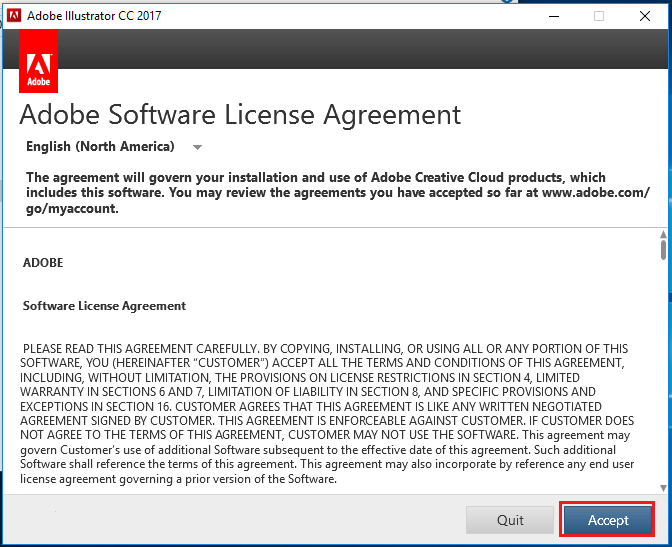The image size is (672, 547).
Task: Click the Adobe logo in header
Action: click(39, 61)
